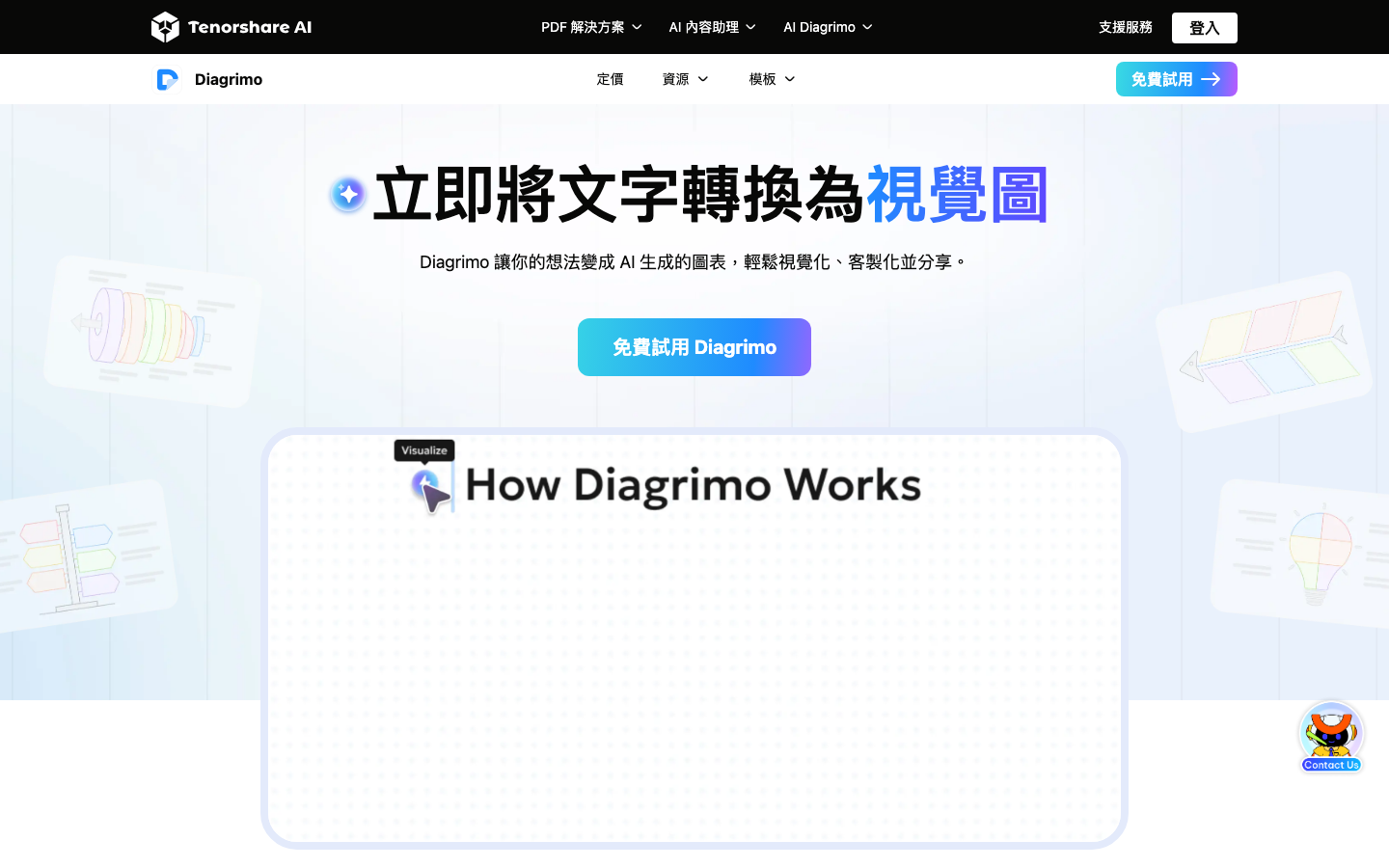
Task: Expand the AI 內容助理 dropdown chevron
Action: [x=750, y=27]
